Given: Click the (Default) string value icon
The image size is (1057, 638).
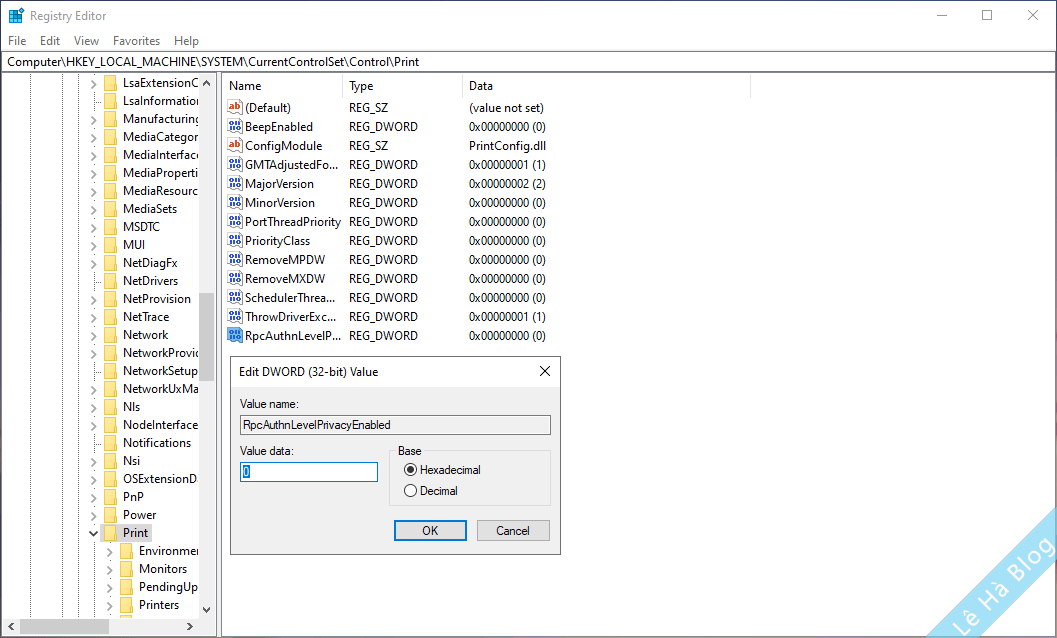Looking at the screenshot, I should [235, 108].
